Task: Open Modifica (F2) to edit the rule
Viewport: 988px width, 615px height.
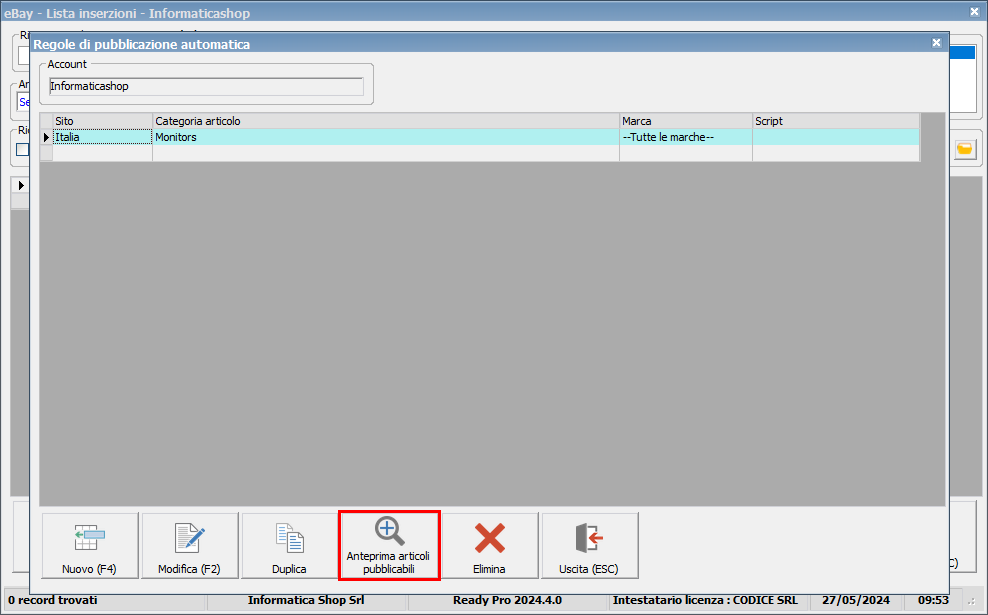Action: (x=190, y=546)
